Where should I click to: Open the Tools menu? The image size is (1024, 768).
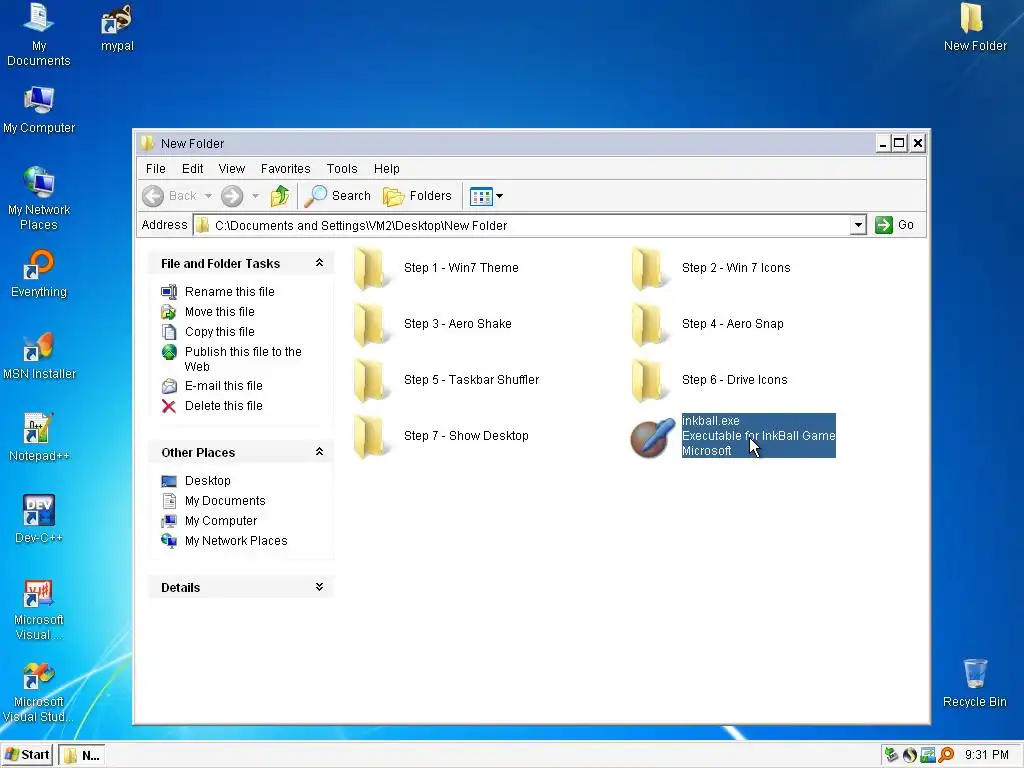(342, 168)
